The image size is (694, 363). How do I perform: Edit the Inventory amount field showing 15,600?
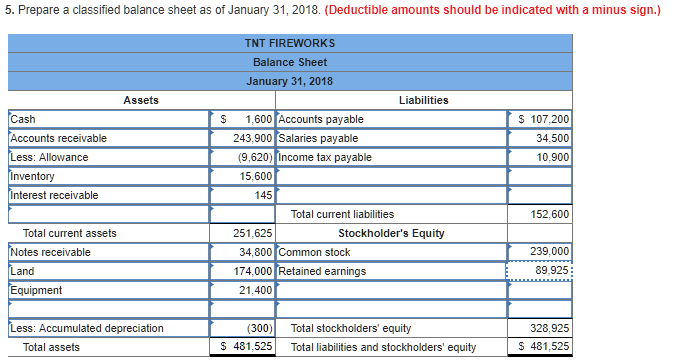point(242,176)
